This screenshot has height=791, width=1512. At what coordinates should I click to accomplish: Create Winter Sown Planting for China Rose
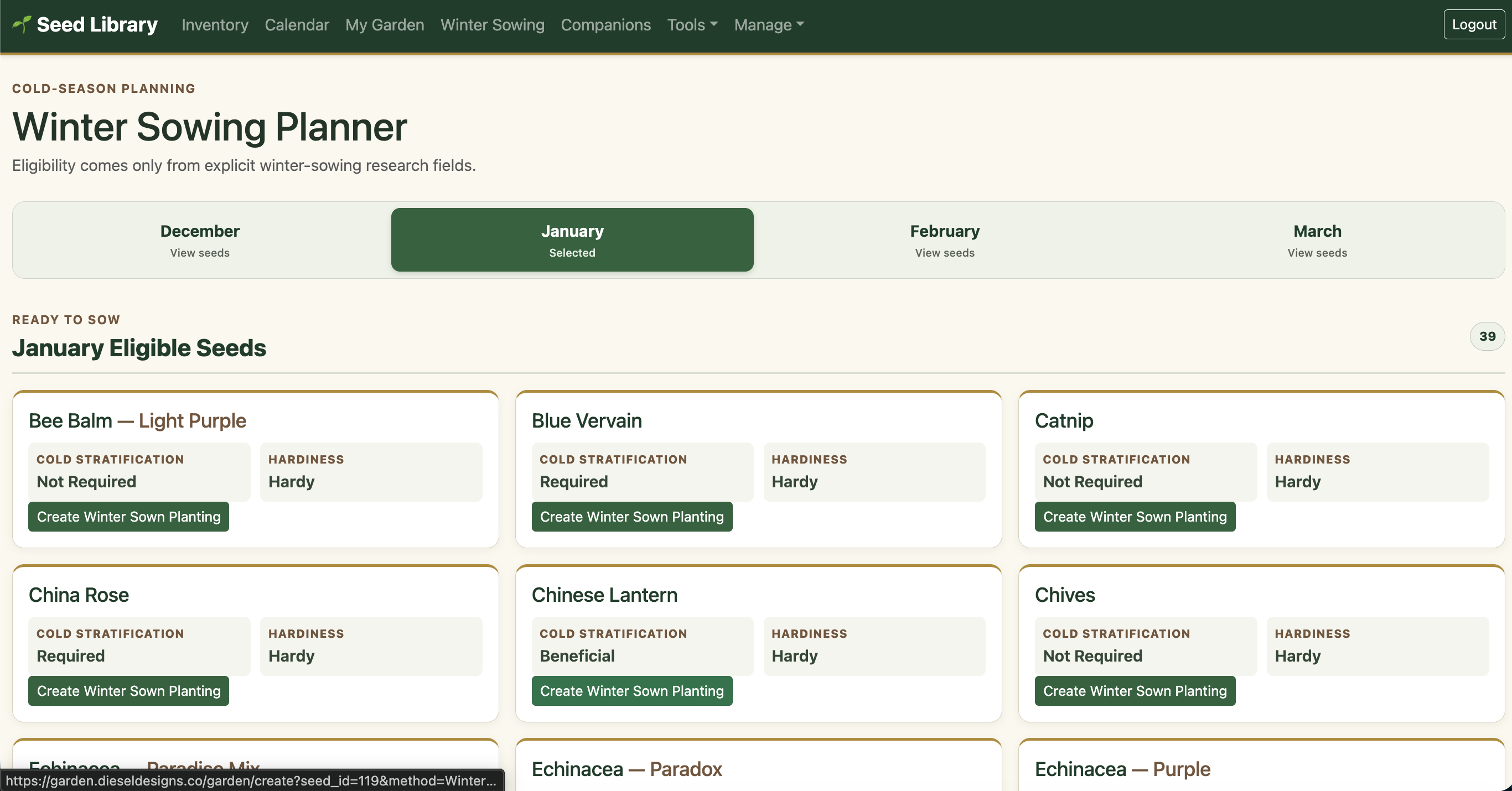point(128,691)
